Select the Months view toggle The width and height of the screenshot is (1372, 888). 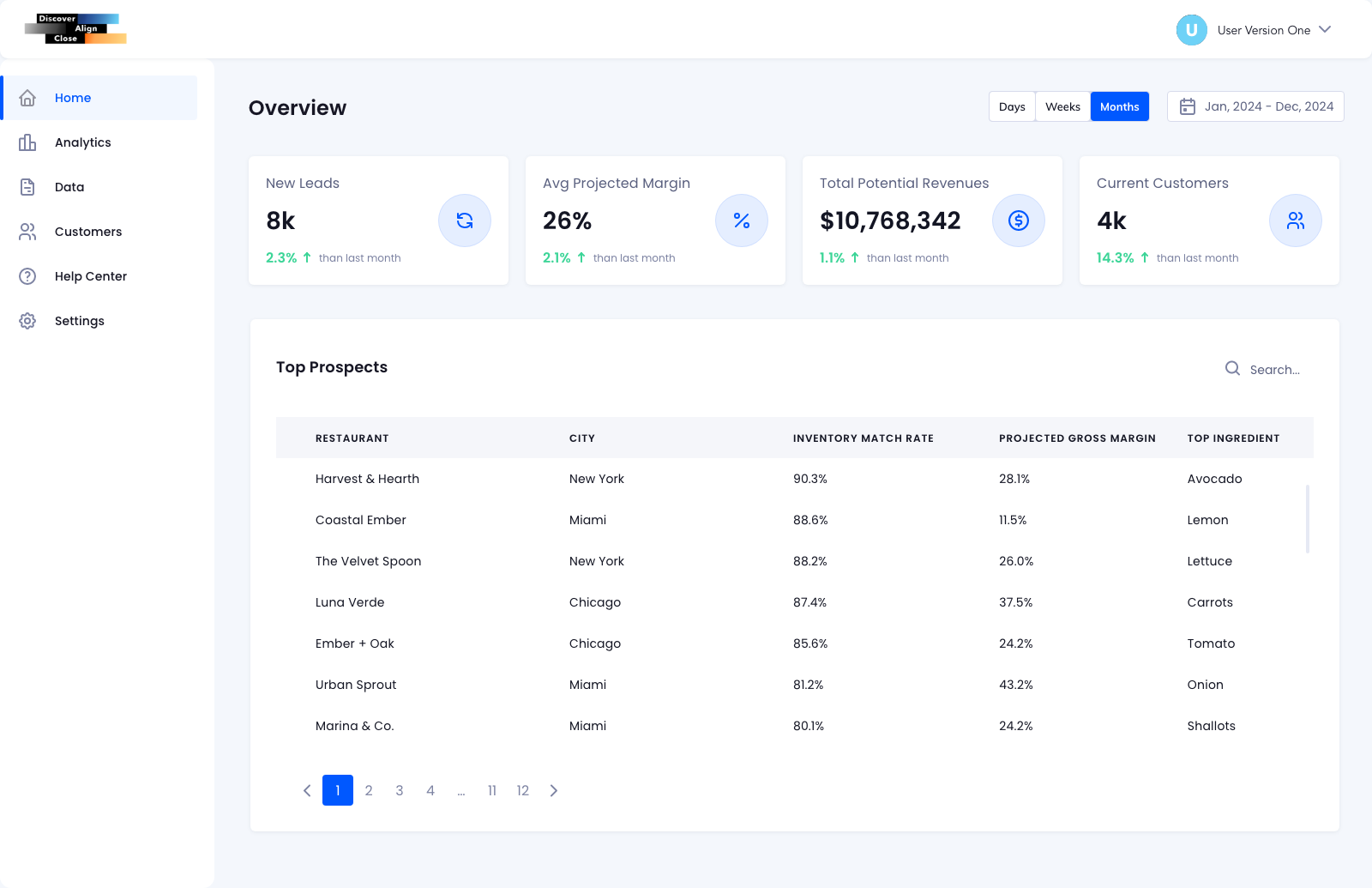click(1119, 106)
